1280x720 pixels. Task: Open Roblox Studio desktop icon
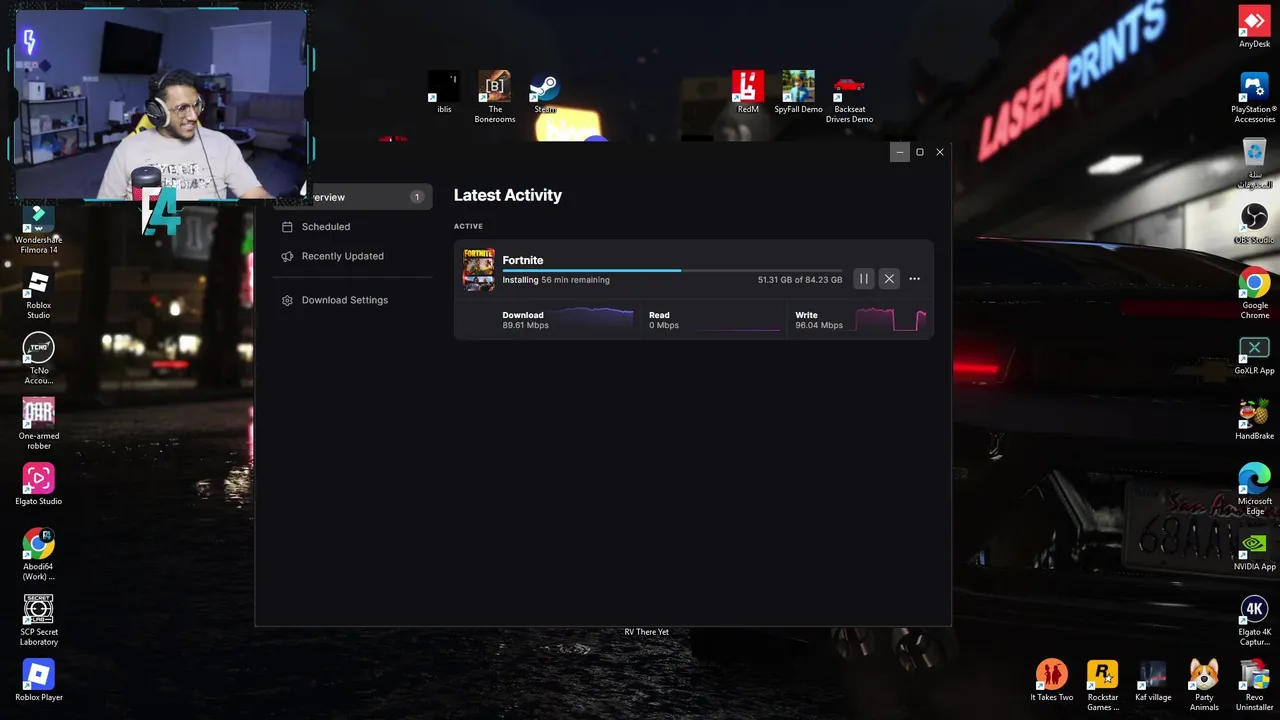(x=38, y=294)
